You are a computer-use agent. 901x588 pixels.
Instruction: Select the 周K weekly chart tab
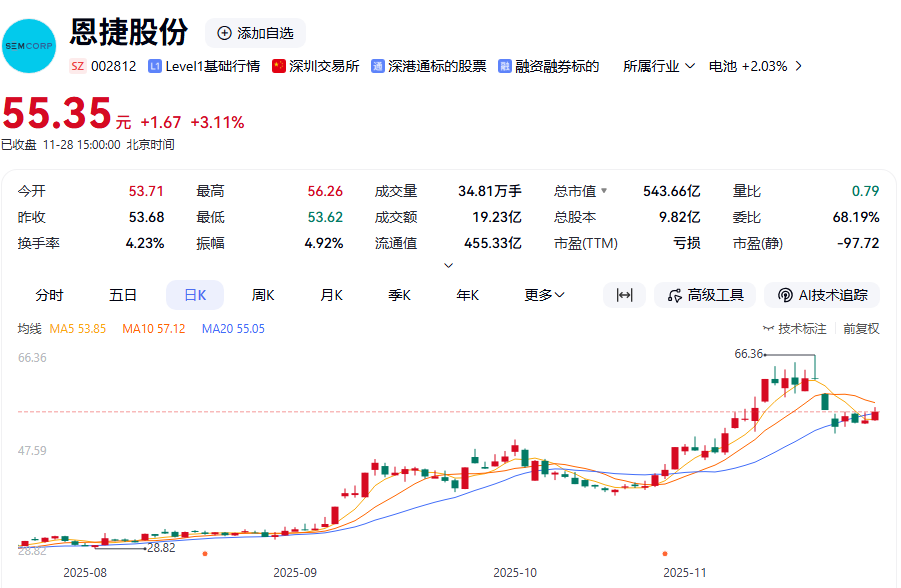(x=263, y=295)
